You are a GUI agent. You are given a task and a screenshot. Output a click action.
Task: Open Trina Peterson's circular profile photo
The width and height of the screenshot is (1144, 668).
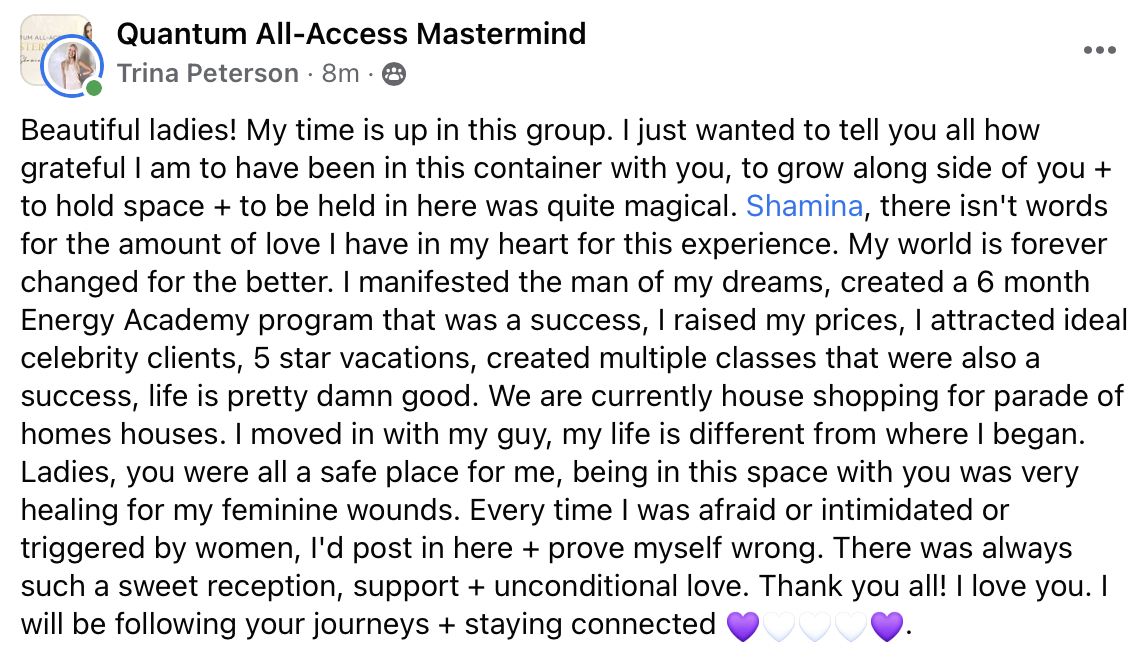pyautogui.click(x=71, y=62)
